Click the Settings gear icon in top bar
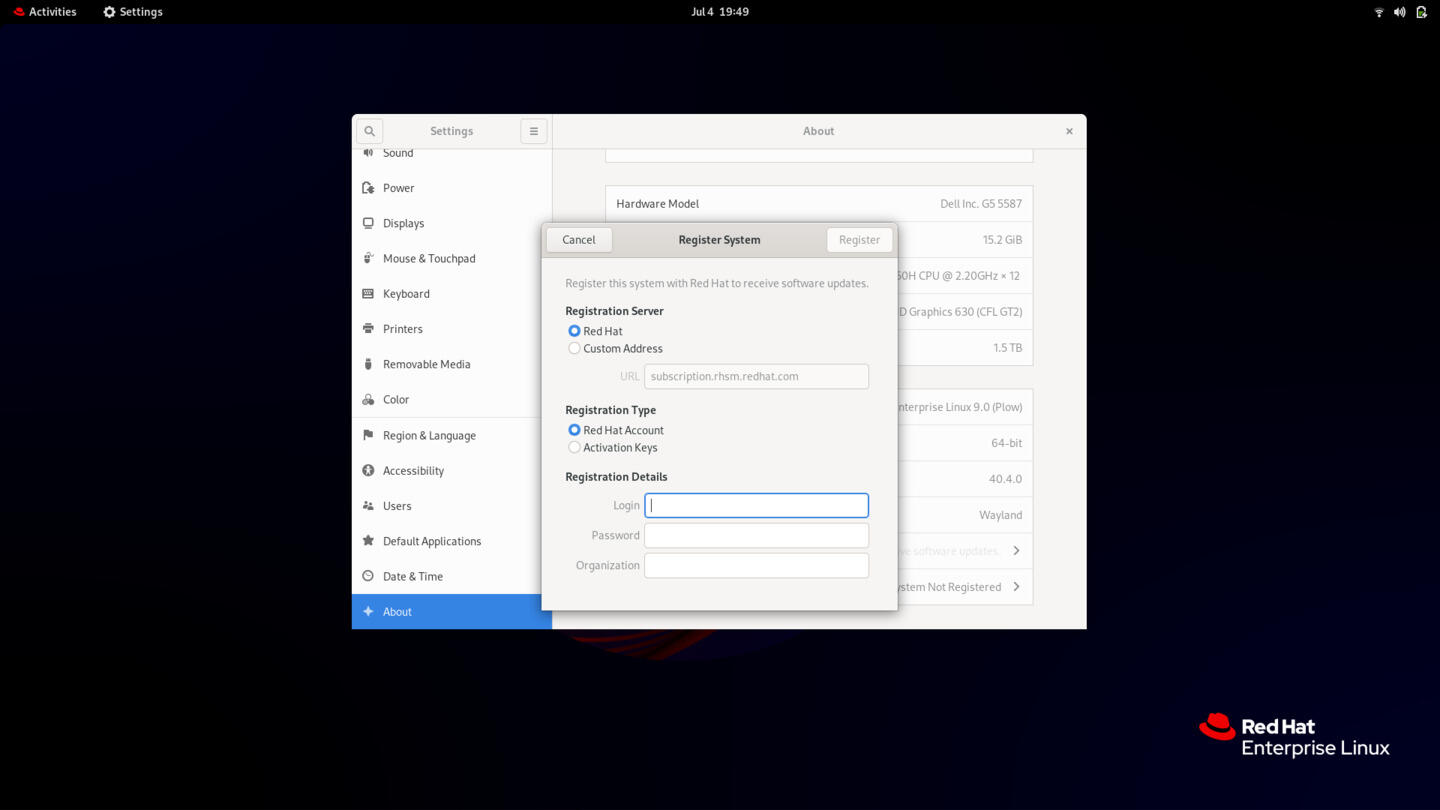Screen dimensions: 1440x810 110,12
